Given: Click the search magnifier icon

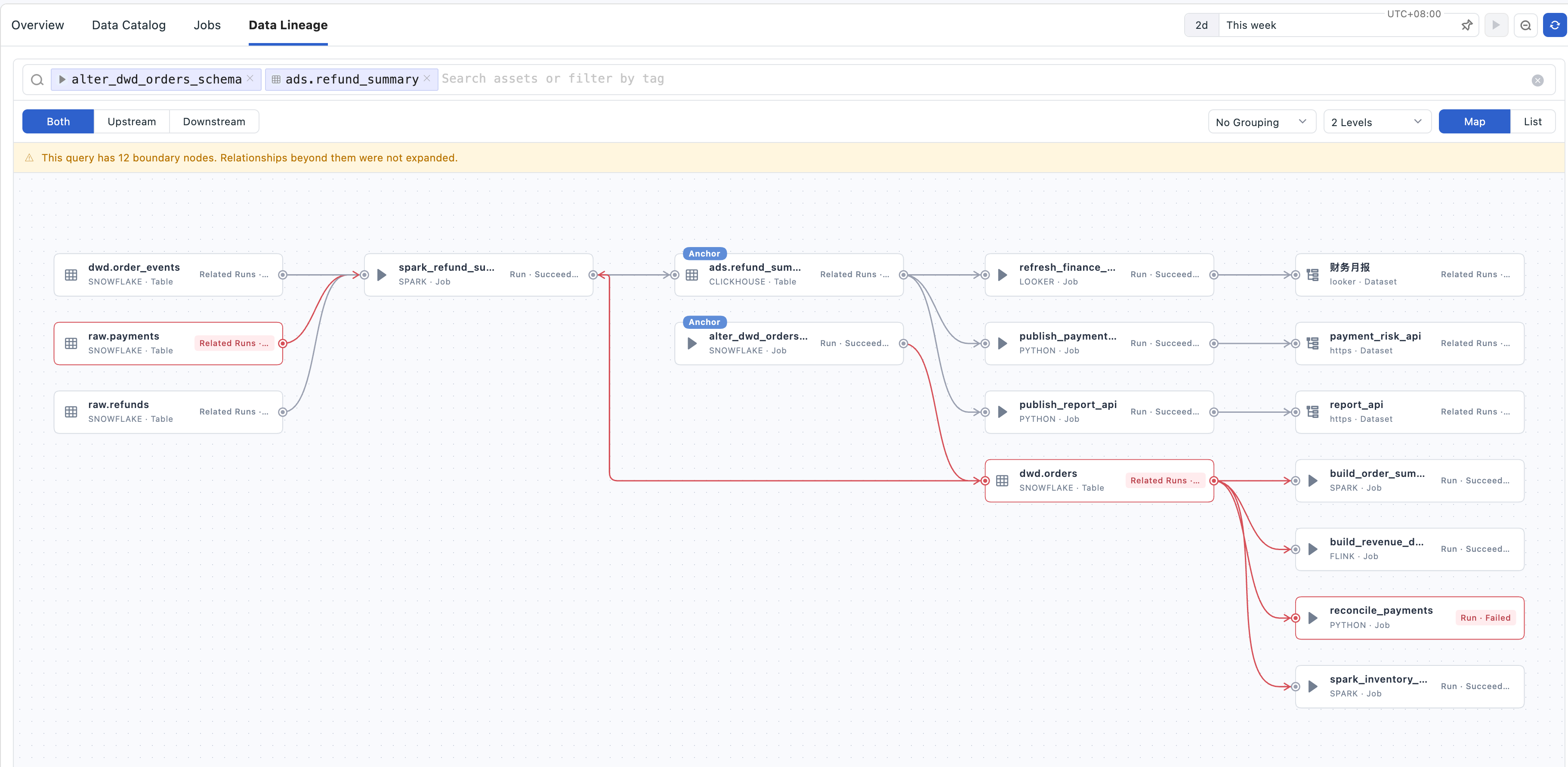Looking at the screenshot, I should (x=37, y=80).
